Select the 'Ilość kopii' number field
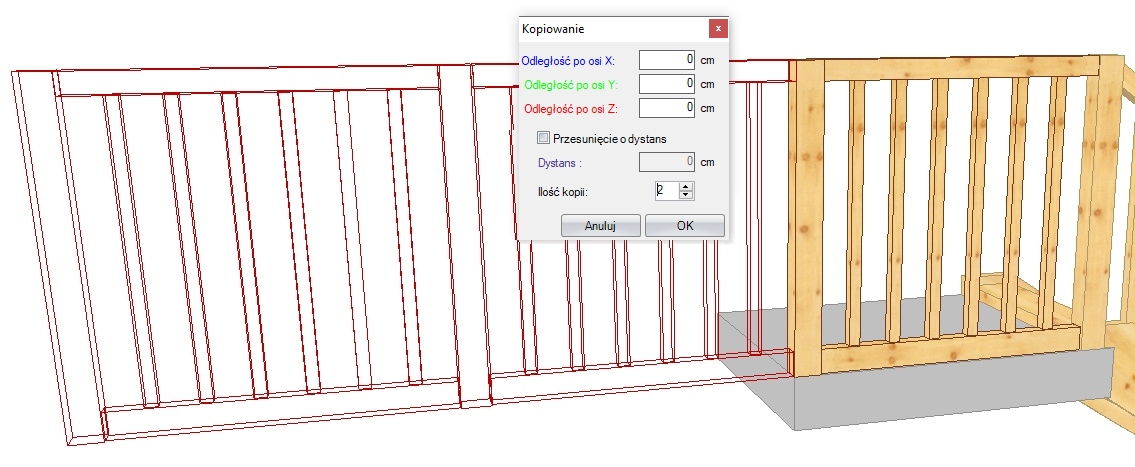The image size is (1135, 467). click(x=665, y=190)
